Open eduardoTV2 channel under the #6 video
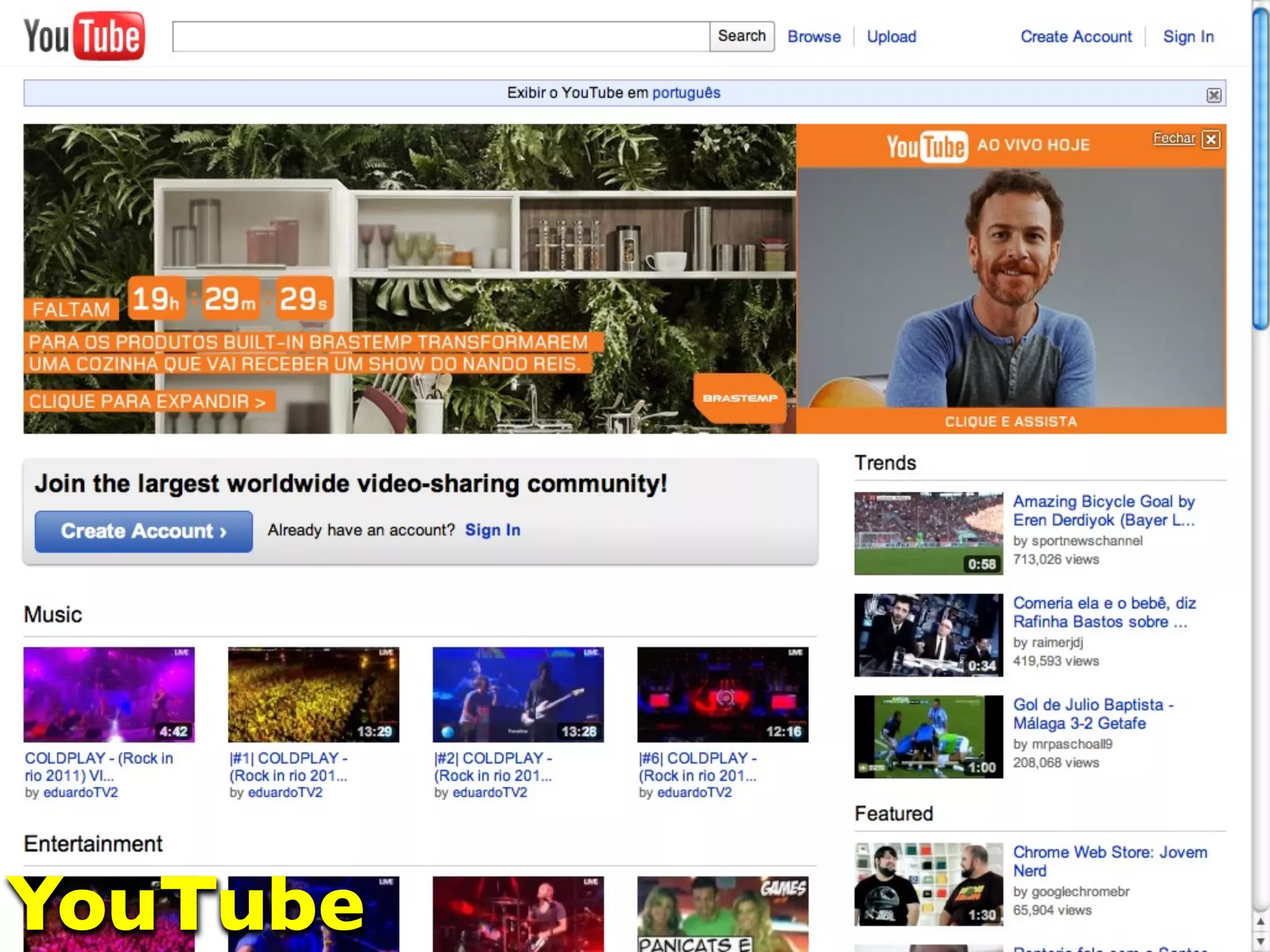 coord(694,793)
